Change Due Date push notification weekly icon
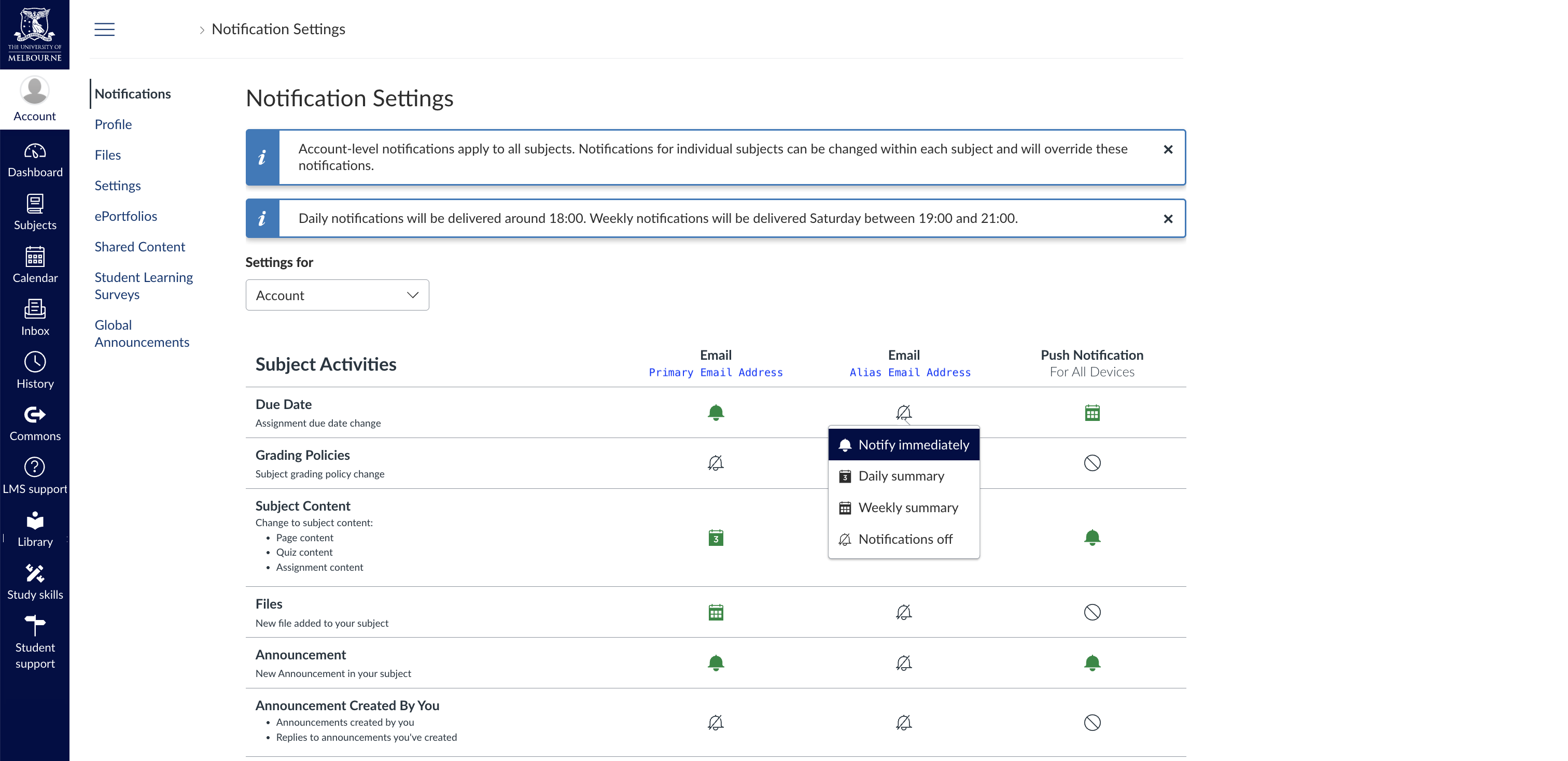 point(1092,413)
